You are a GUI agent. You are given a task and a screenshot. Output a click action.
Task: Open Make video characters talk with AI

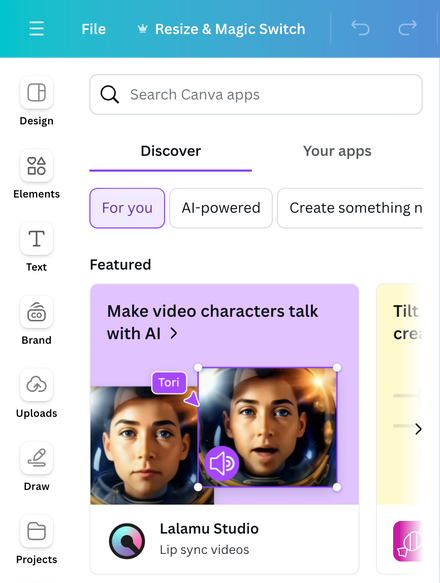tap(212, 322)
